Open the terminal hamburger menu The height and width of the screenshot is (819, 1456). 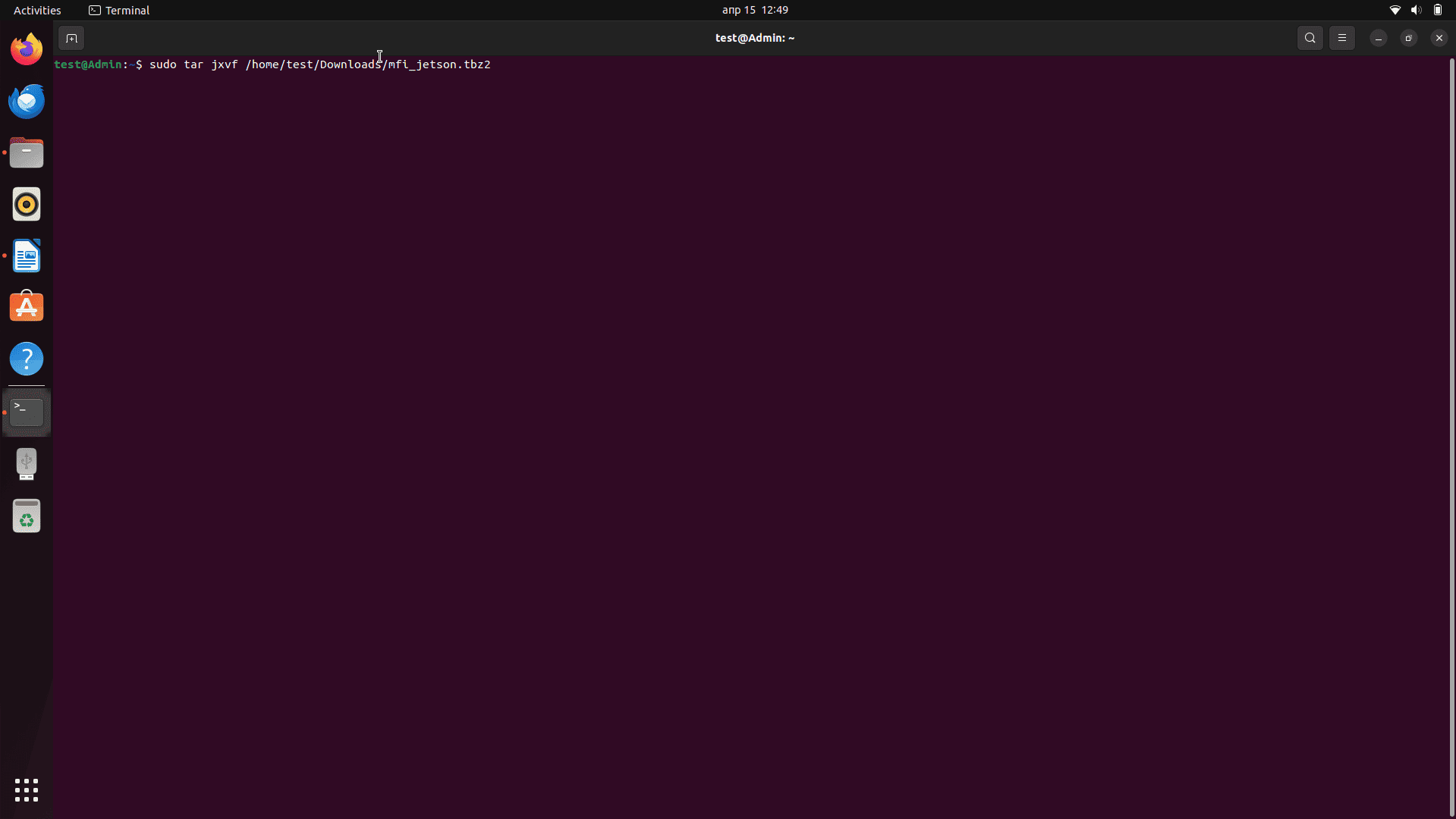click(1341, 38)
